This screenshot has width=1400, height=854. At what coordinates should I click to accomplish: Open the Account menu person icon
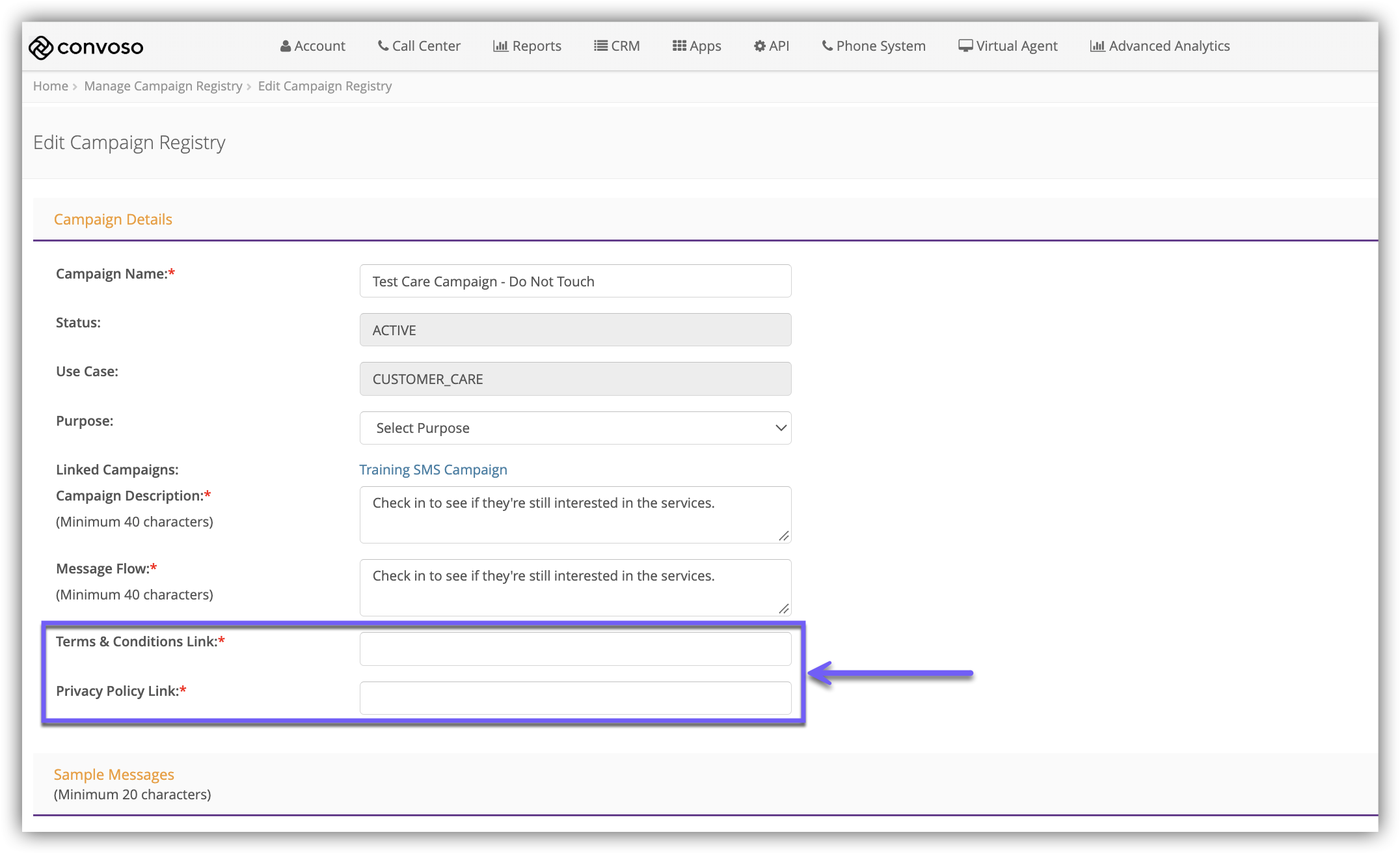click(286, 46)
